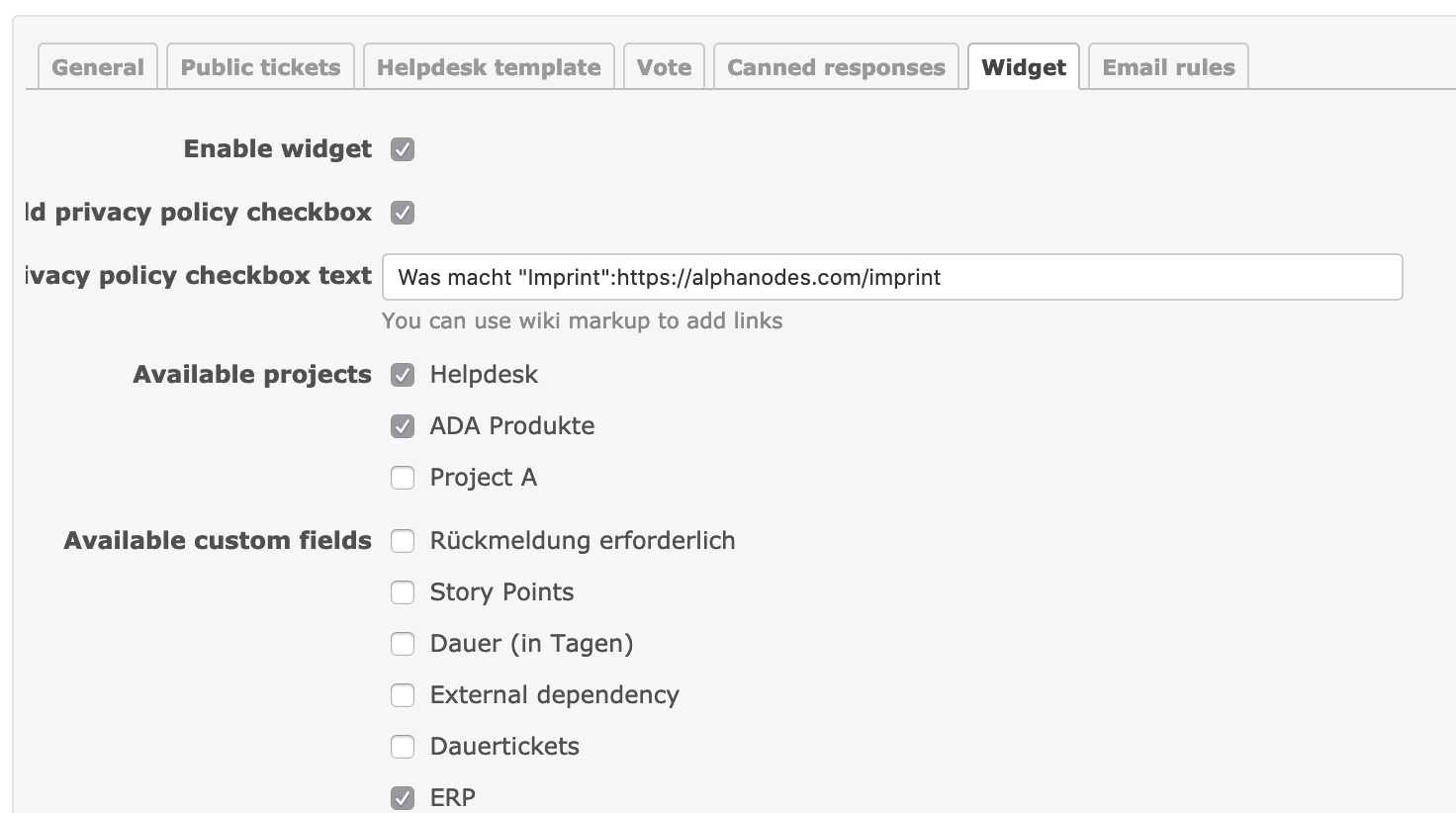The image size is (1456, 813).
Task: Check the Dauer (in Tagen) field
Action: 403,644
